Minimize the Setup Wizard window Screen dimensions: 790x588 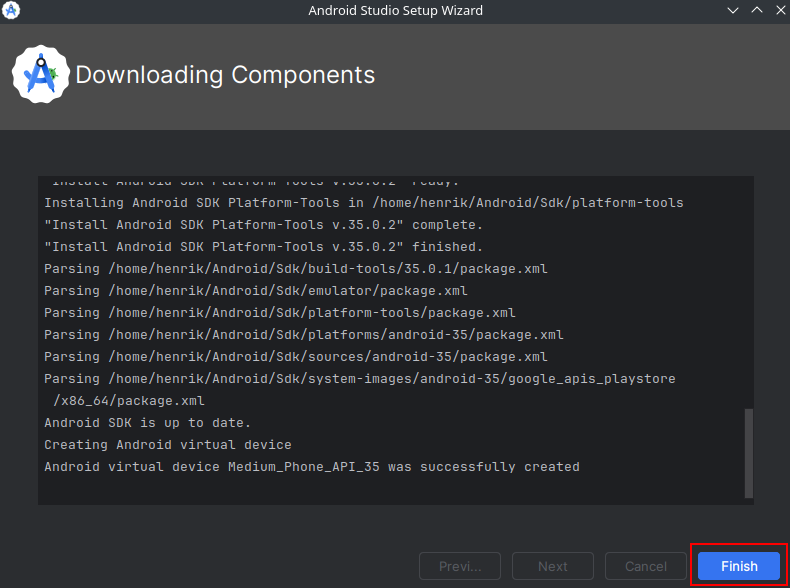(733, 10)
